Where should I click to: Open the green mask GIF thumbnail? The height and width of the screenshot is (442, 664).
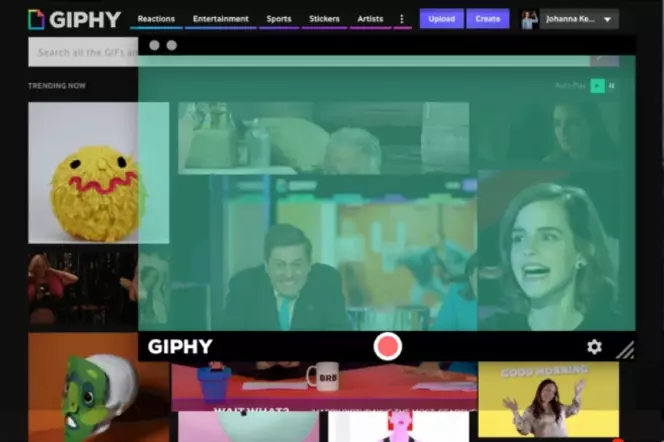coord(98,387)
